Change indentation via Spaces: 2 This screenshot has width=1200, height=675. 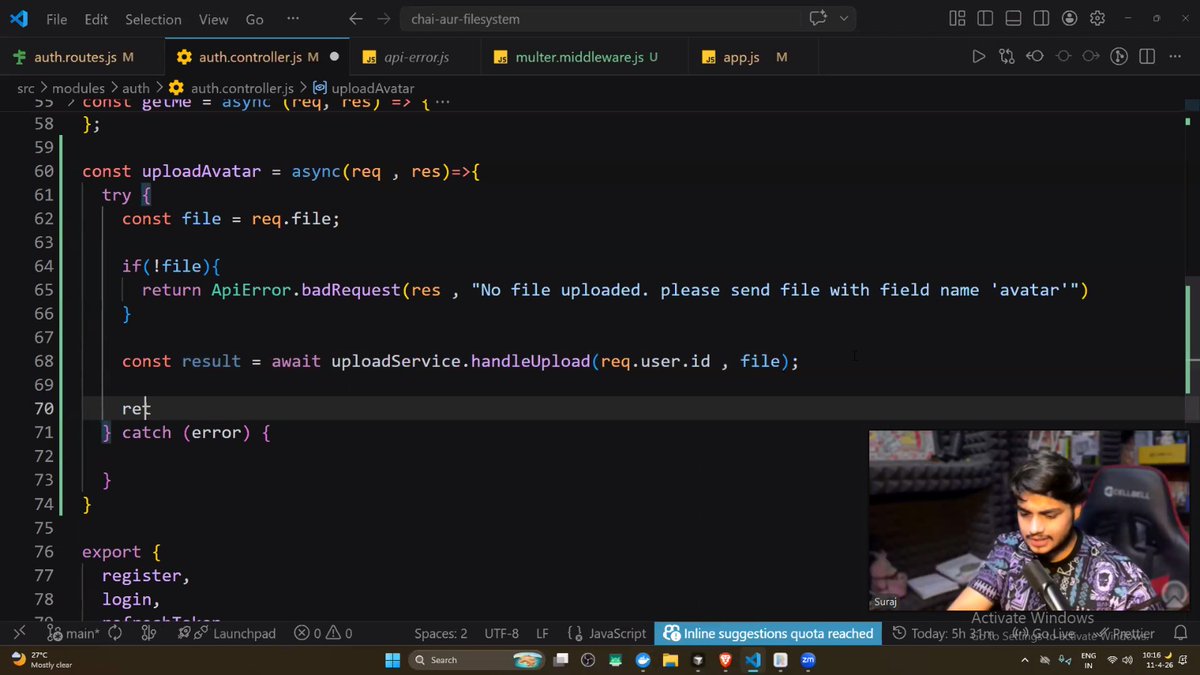tap(441, 633)
